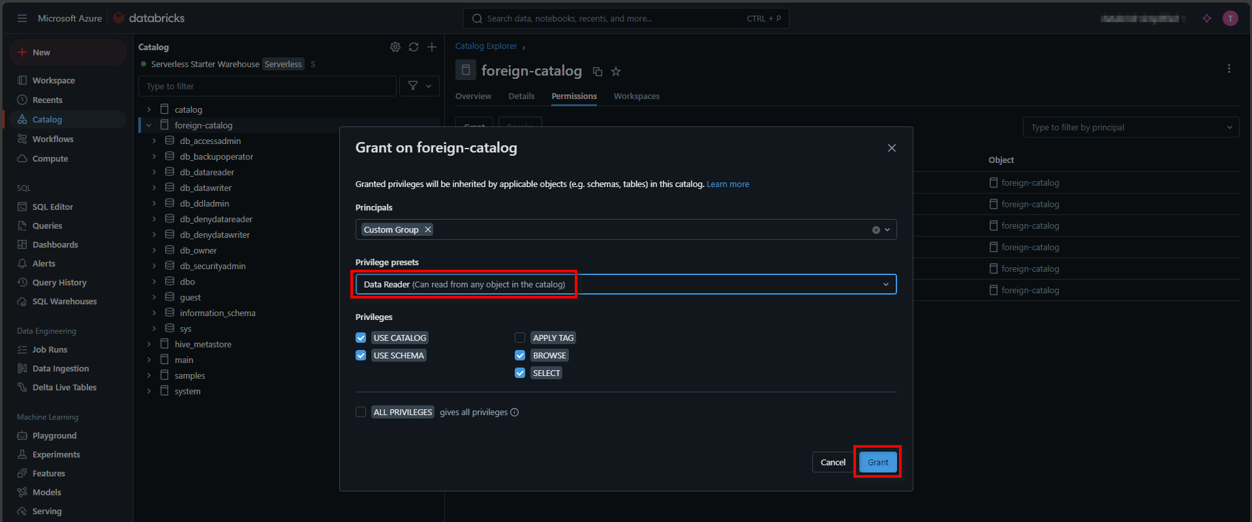
Task: Open the Databricks Assistant sparkle icon
Action: coord(1207,18)
